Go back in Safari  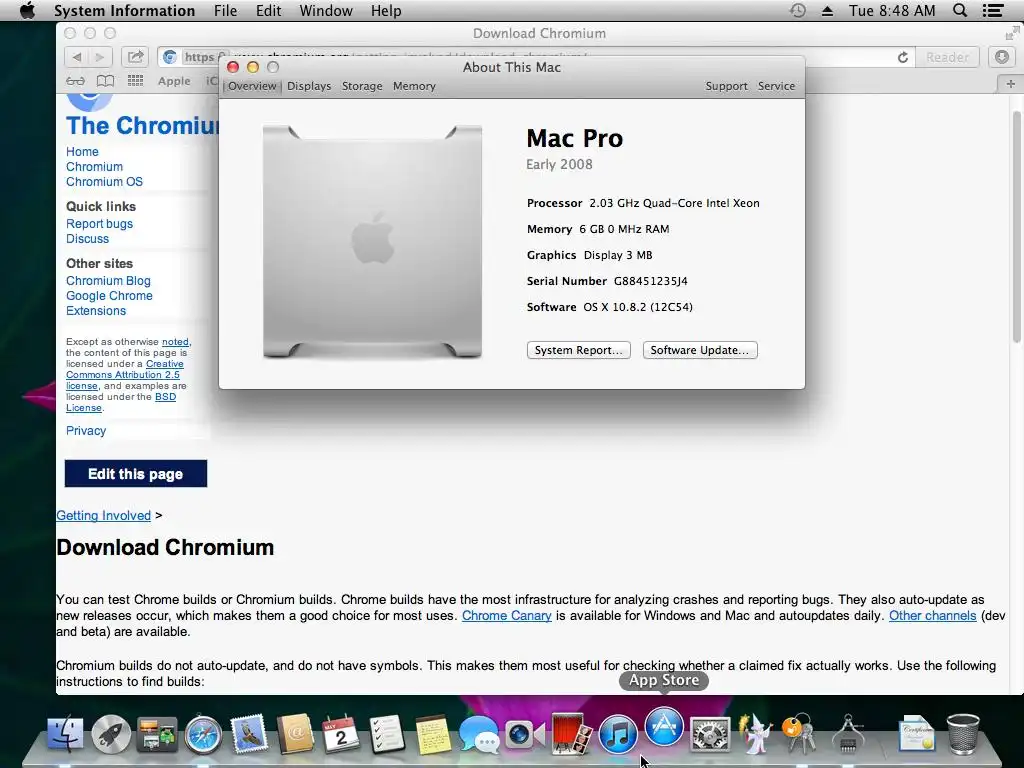76,57
